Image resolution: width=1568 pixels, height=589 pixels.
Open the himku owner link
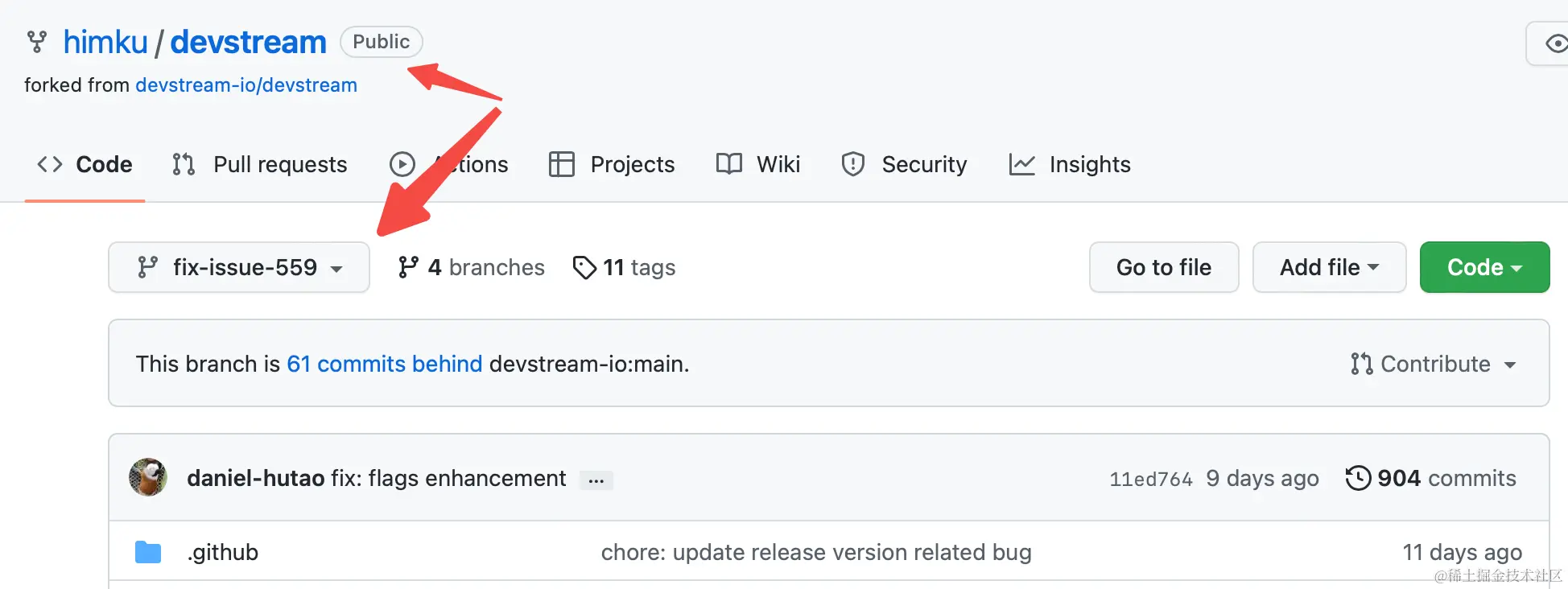click(105, 42)
